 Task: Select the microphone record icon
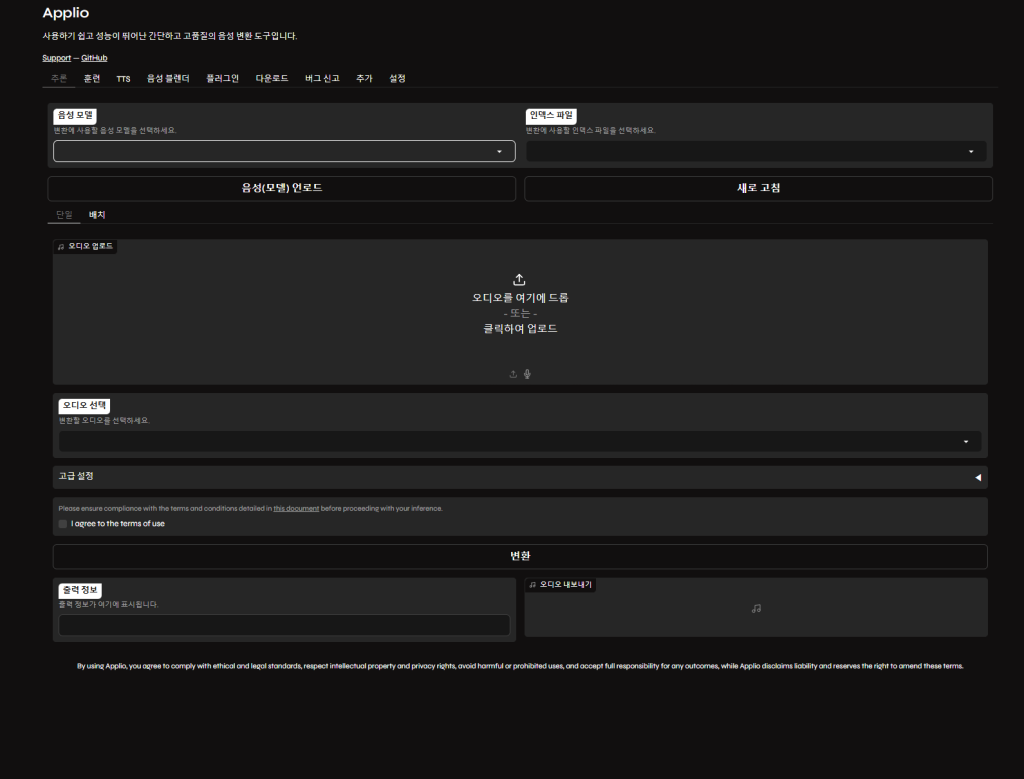pyautogui.click(x=527, y=374)
